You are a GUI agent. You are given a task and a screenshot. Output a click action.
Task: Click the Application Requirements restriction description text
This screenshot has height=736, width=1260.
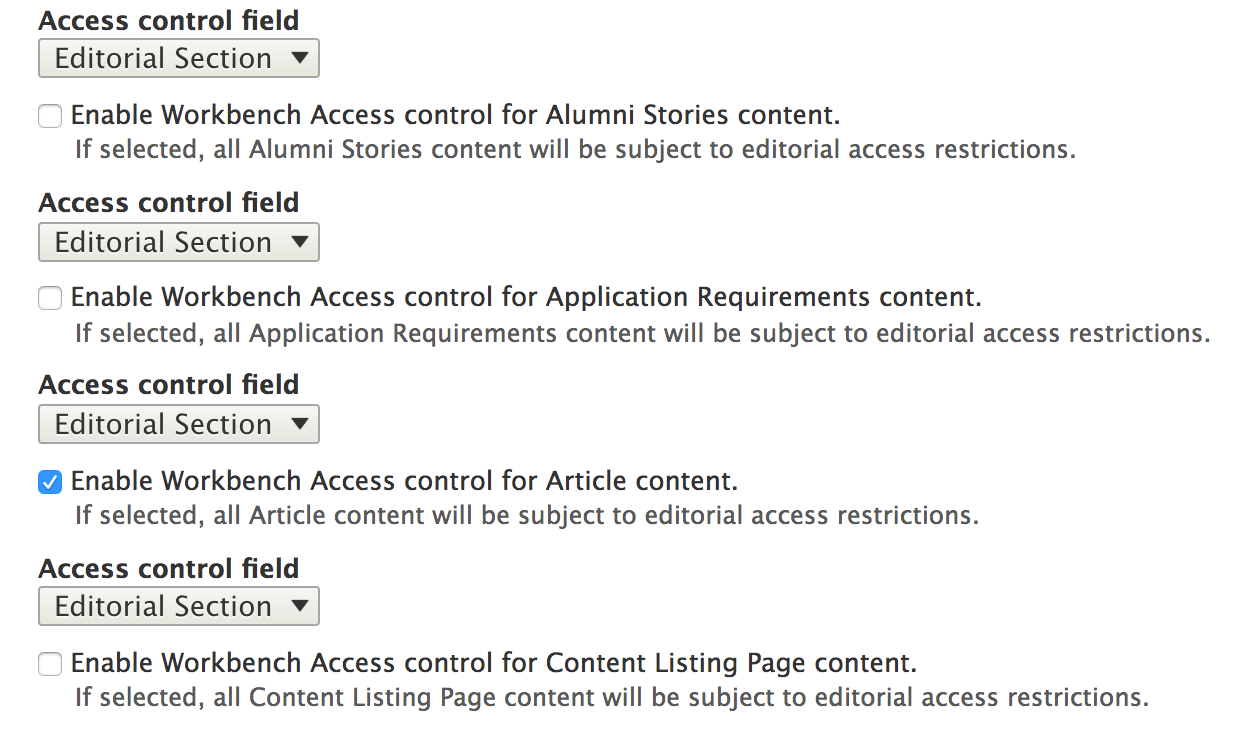640,332
